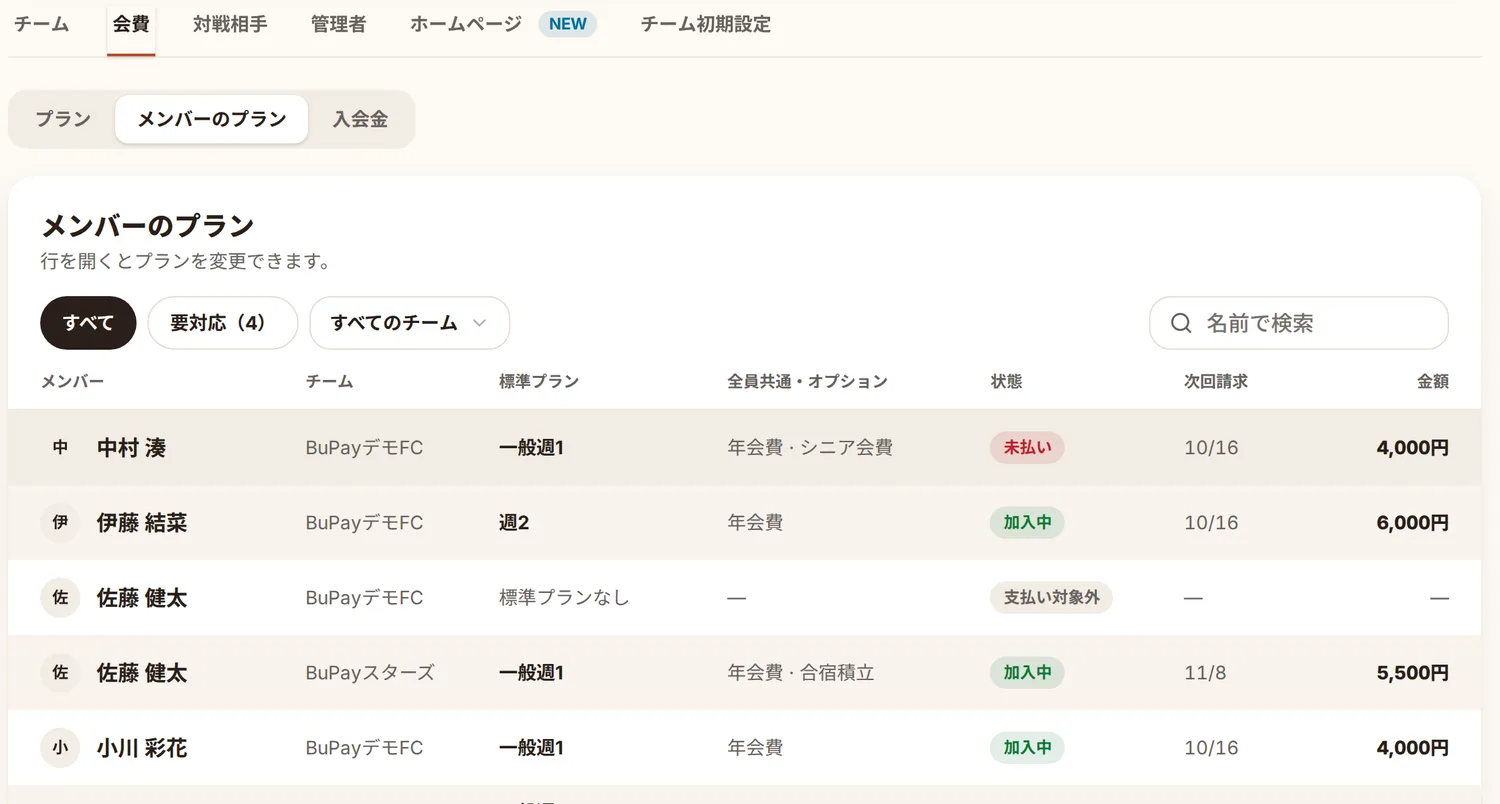Click the 11/8 next billing date
The height and width of the screenshot is (804, 1500).
click(1205, 673)
